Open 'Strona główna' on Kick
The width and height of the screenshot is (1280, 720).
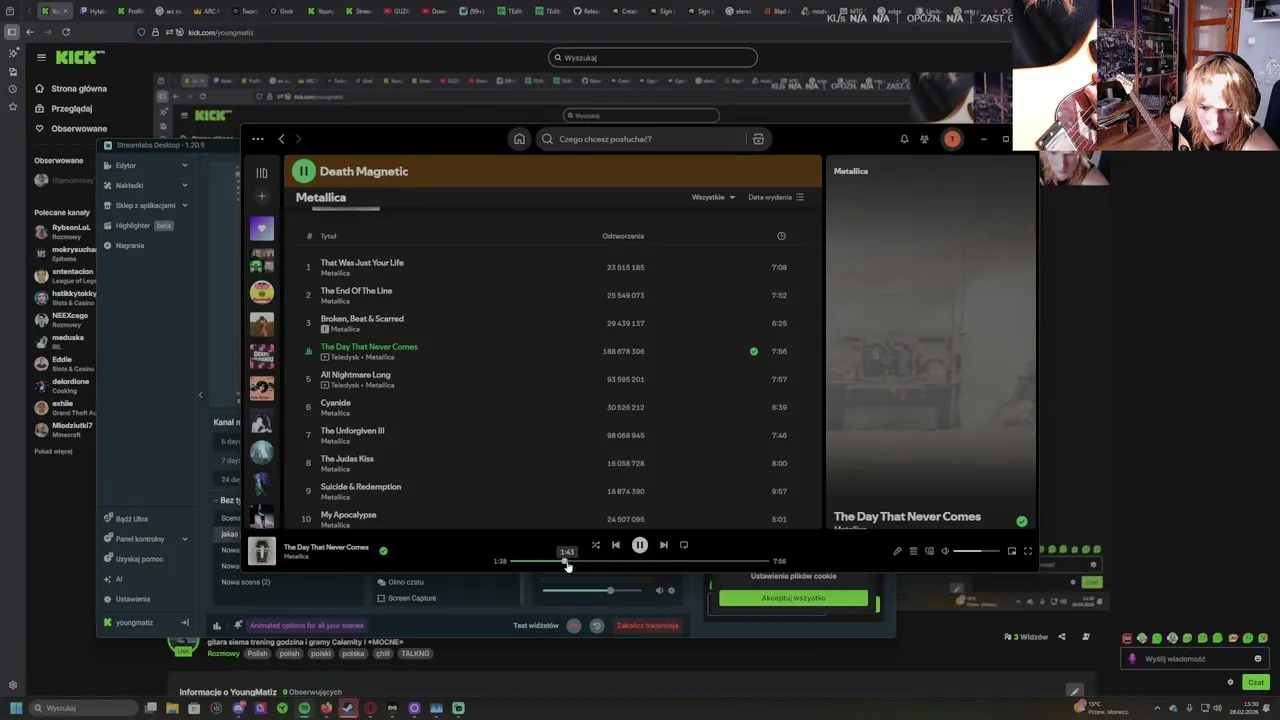tap(70, 88)
